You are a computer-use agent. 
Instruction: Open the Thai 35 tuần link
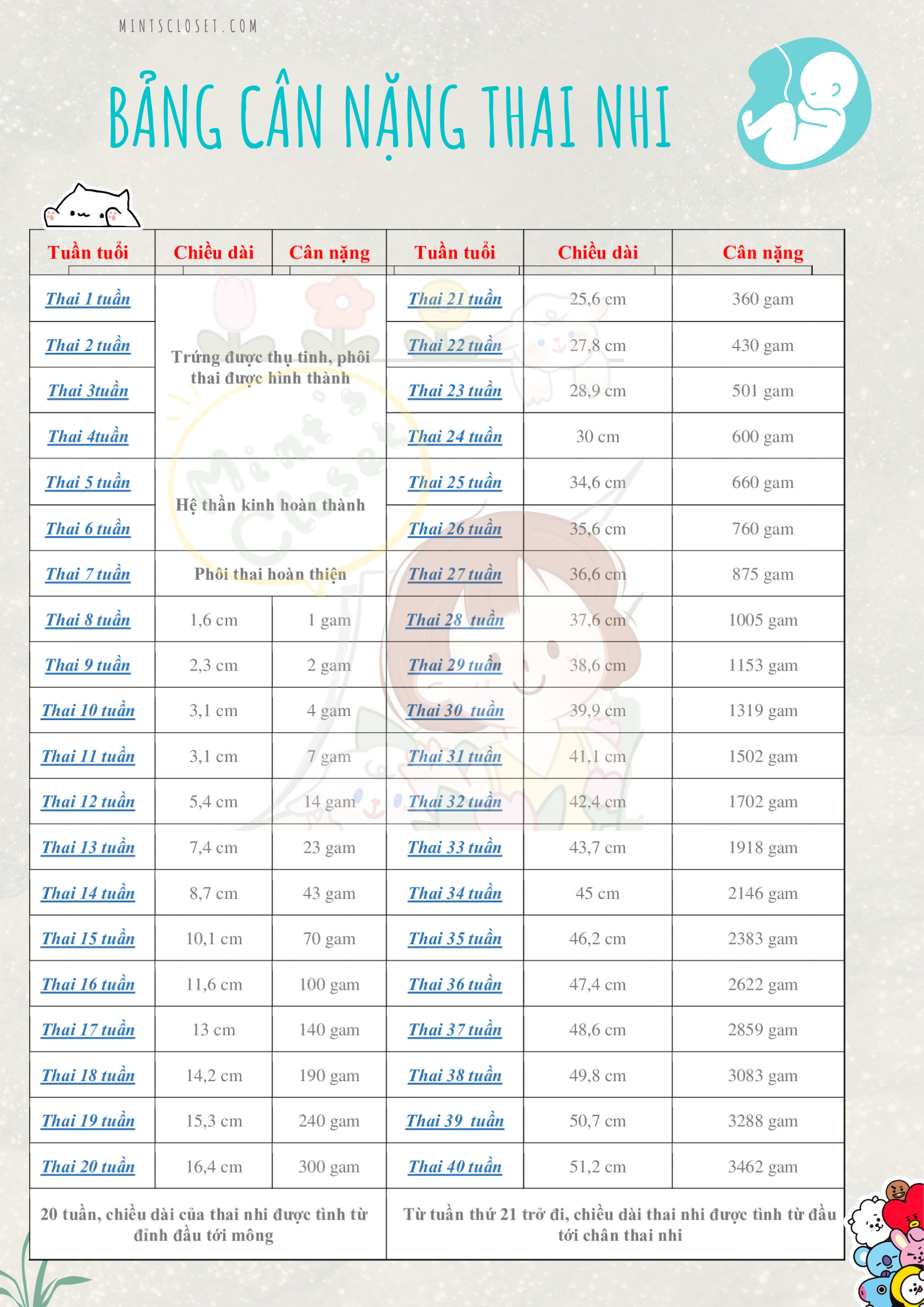[x=455, y=939]
